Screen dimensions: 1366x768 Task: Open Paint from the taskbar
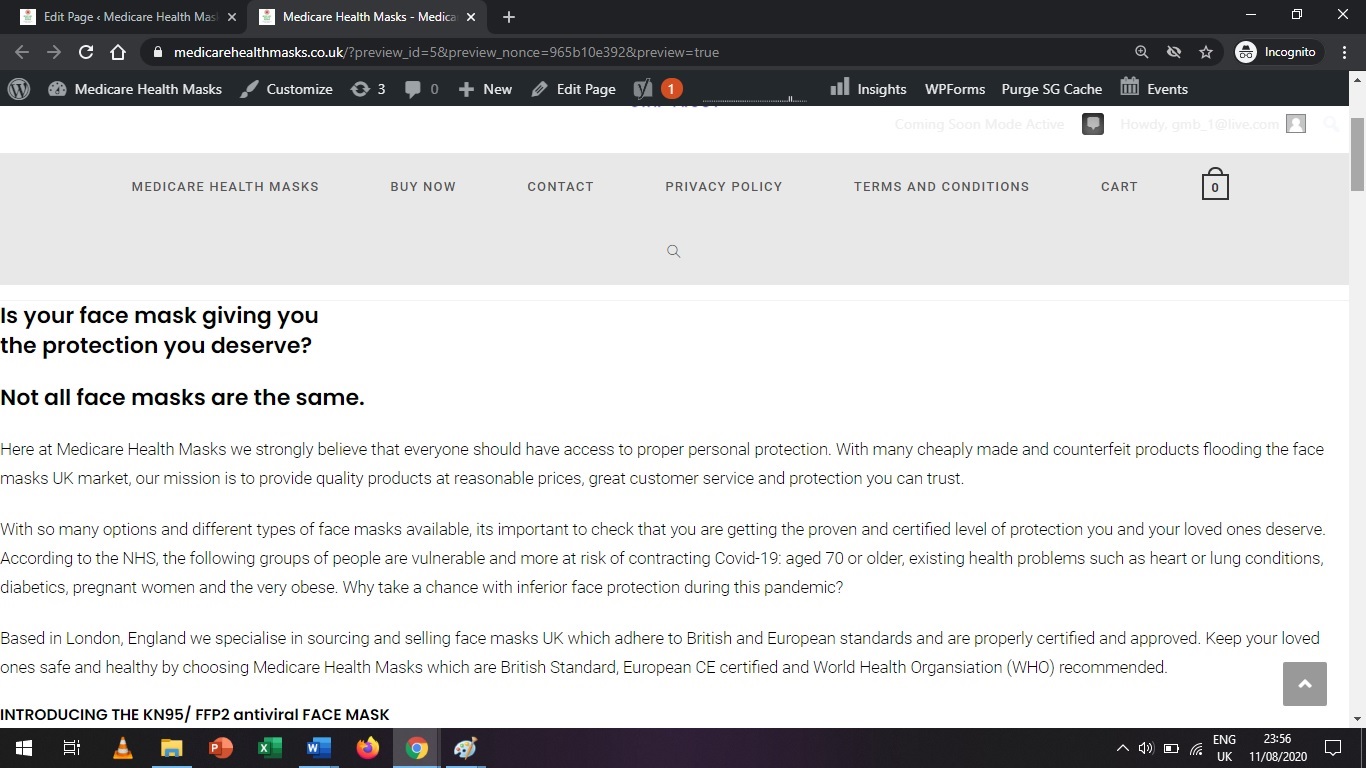[x=466, y=748]
